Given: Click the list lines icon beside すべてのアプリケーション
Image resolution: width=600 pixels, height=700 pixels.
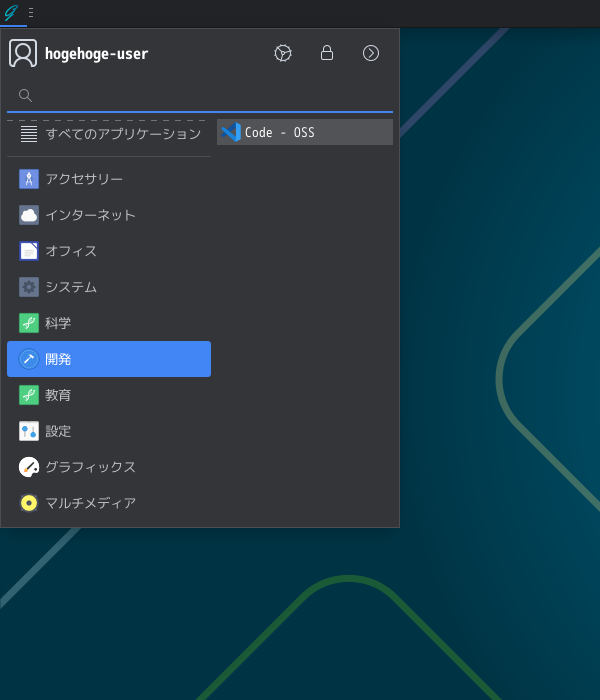Looking at the screenshot, I should click(x=29, y=133).
